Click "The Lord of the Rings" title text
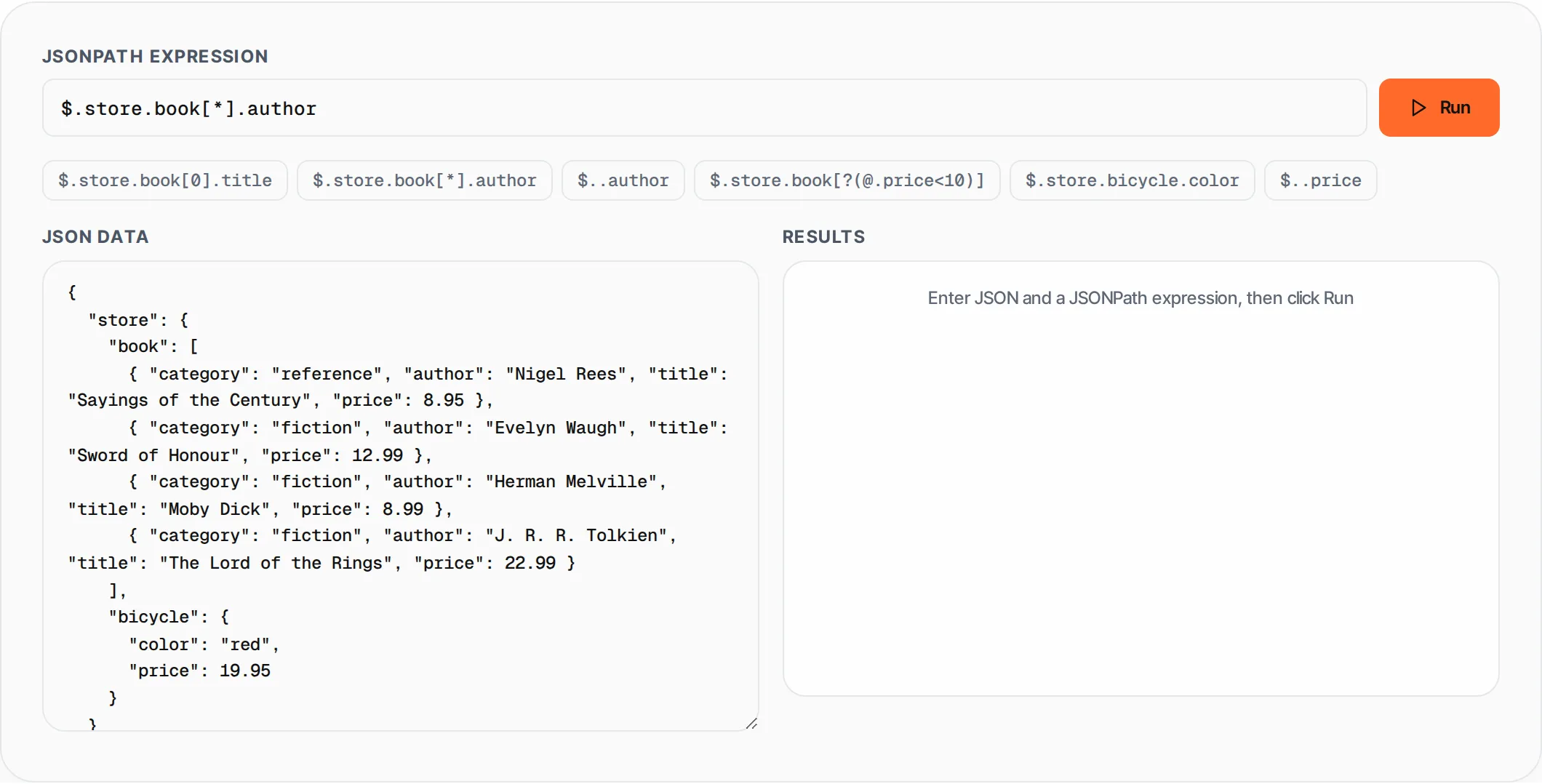 click(x=276, y=563)
